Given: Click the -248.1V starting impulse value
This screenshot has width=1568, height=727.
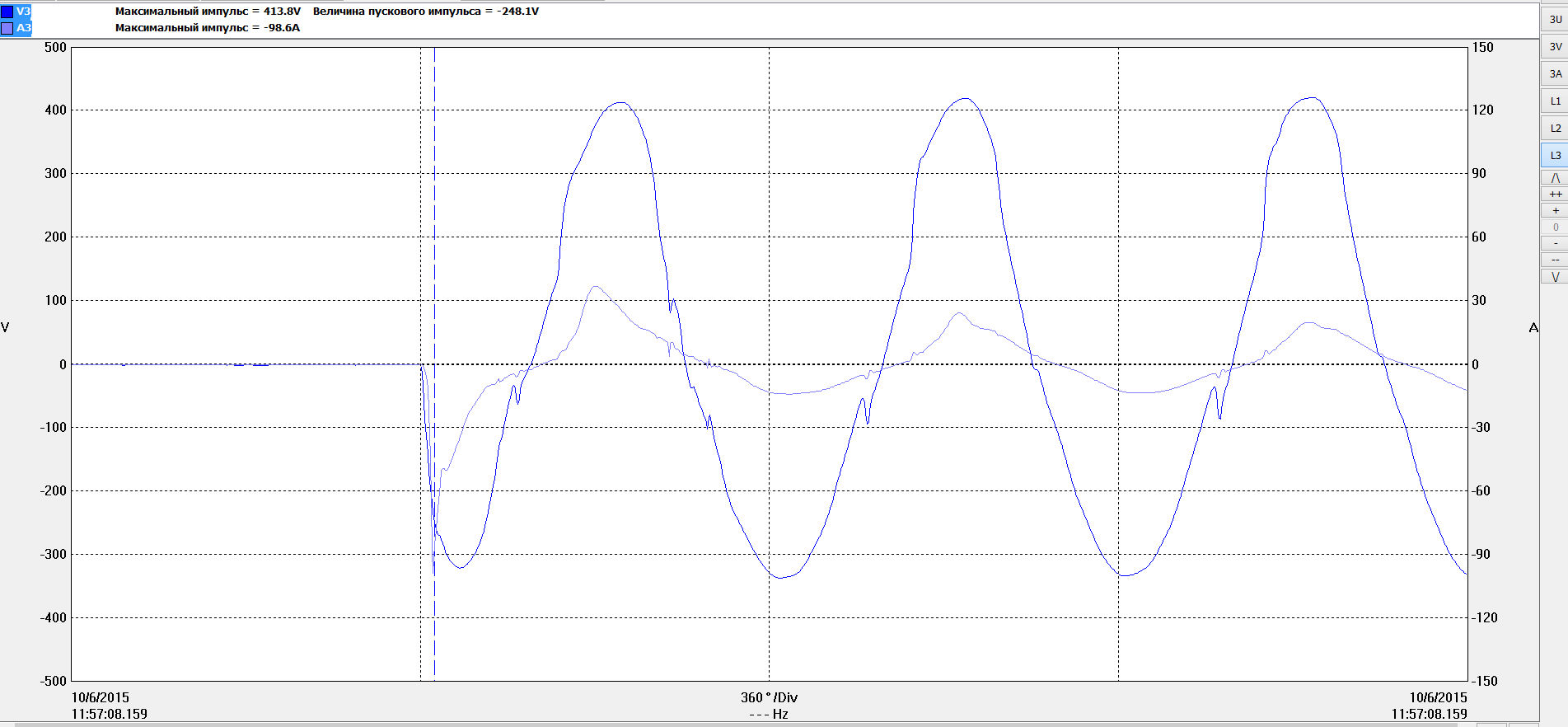Looking at the screenshot, I should 517,12.
